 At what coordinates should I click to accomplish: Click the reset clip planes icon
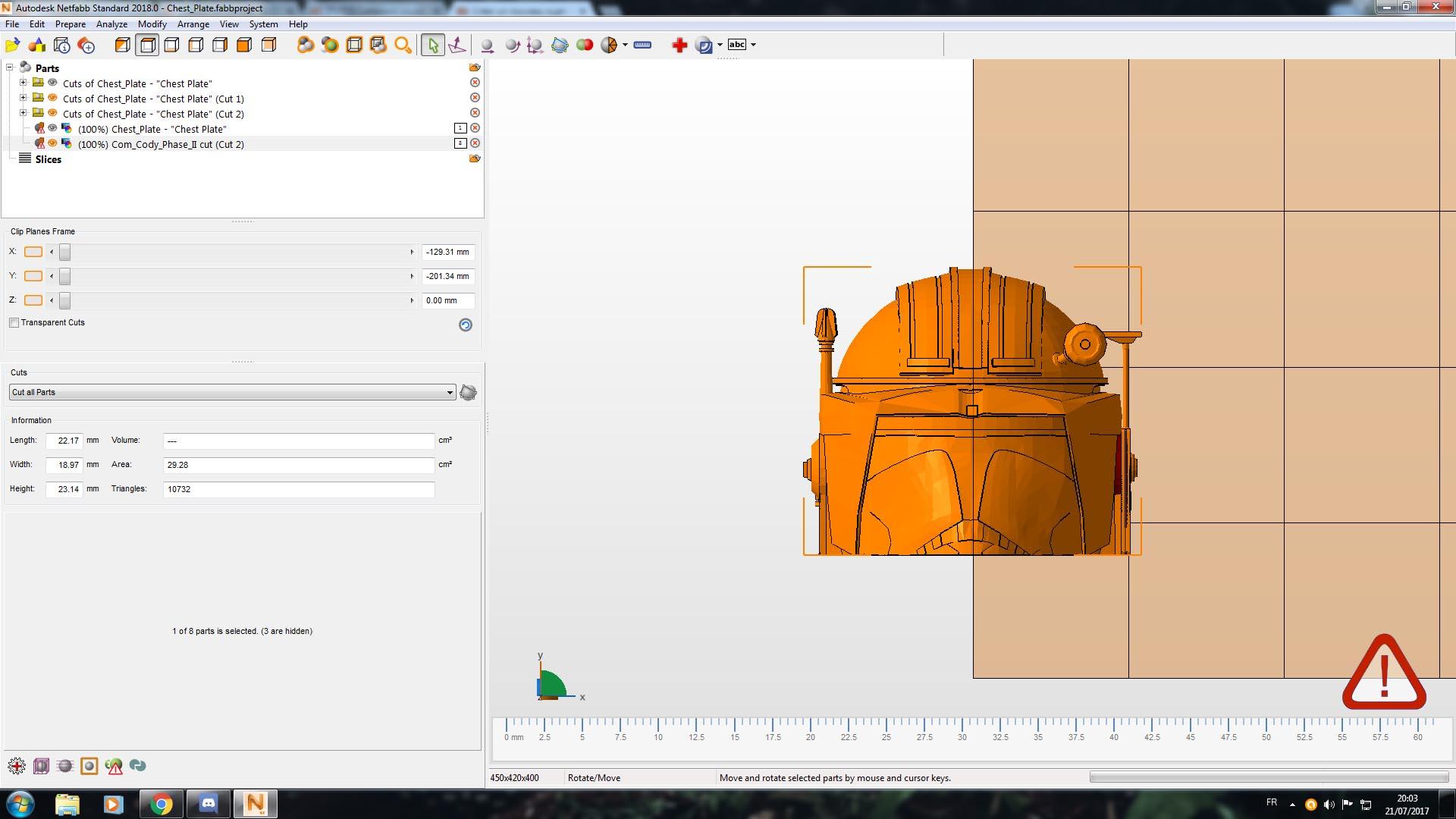(x=466, y=325)
